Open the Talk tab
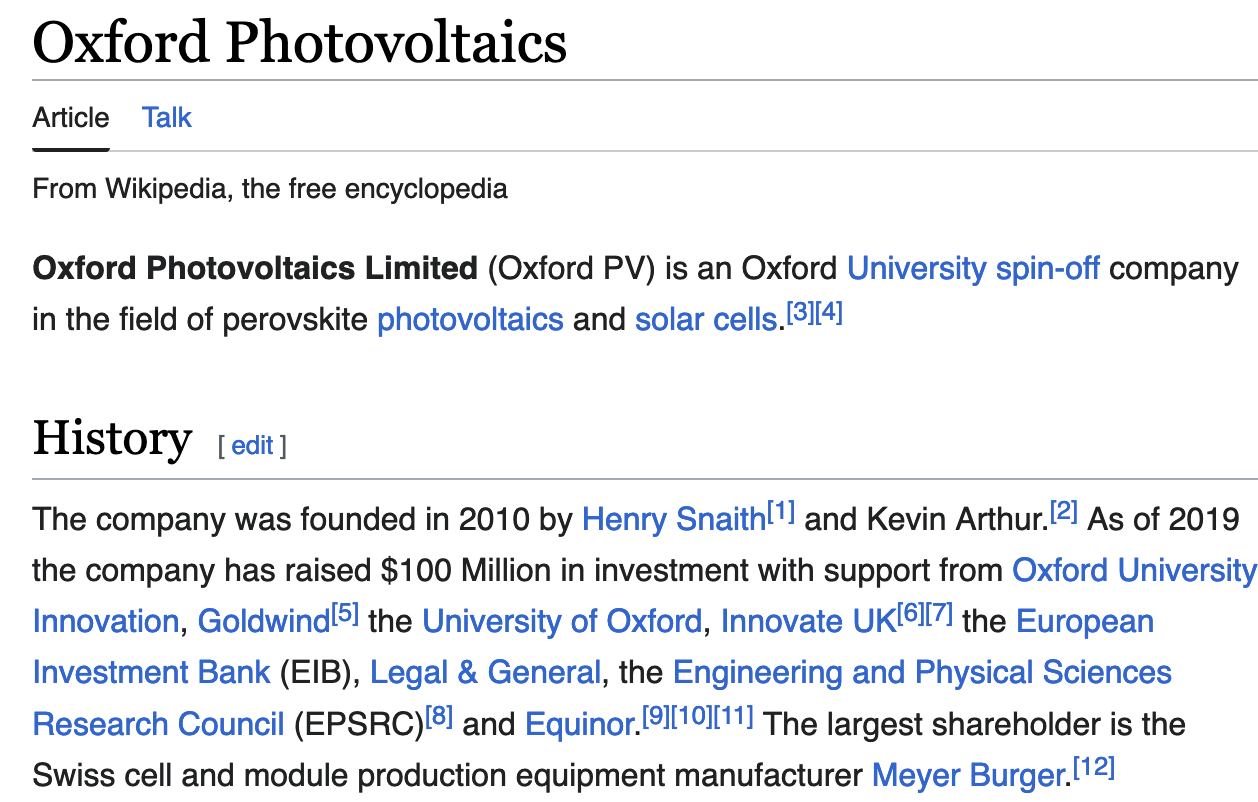Viewport: 1258px width, 802px height. (x=166, y=118)
